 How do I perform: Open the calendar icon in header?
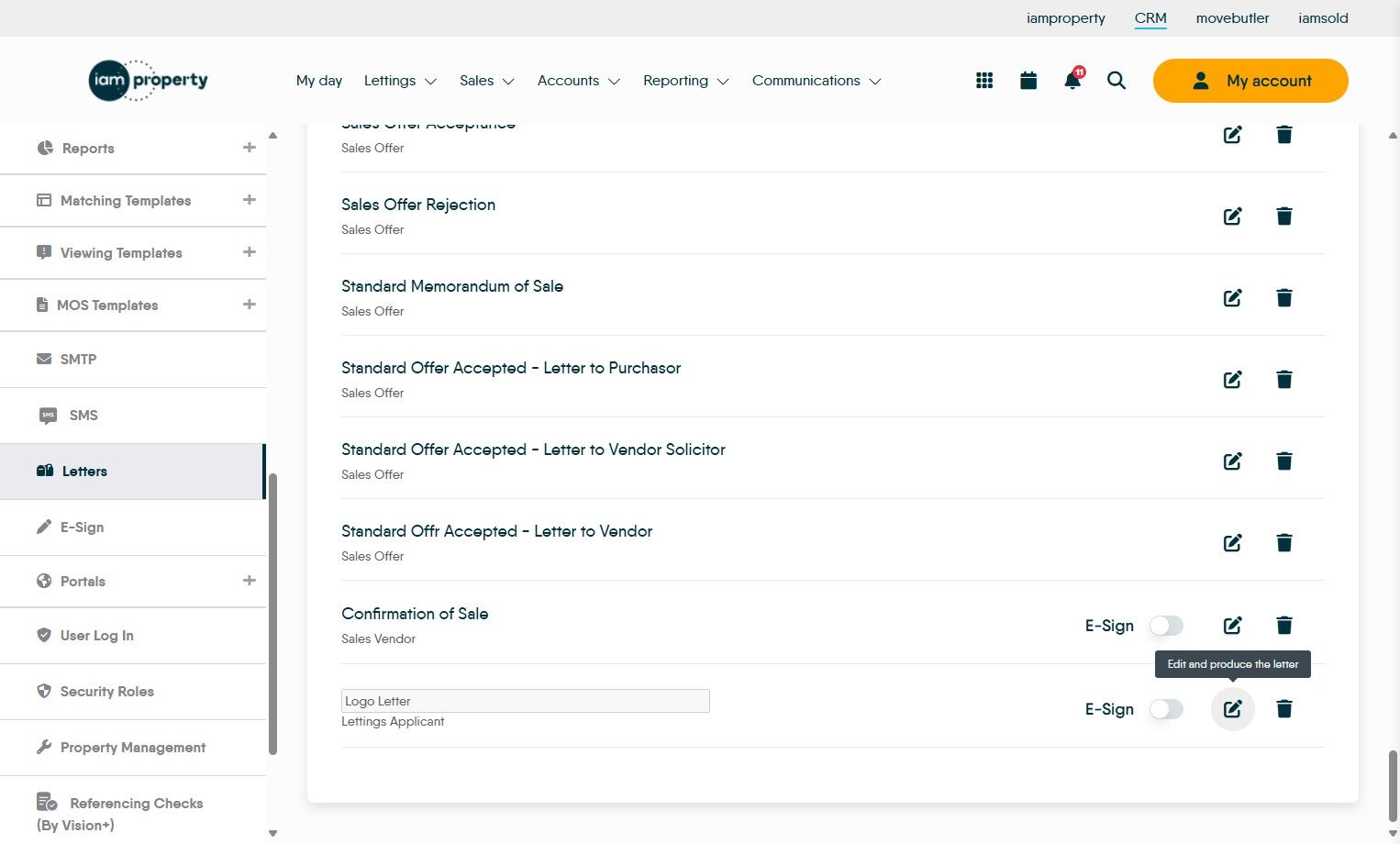point(1028,81)
